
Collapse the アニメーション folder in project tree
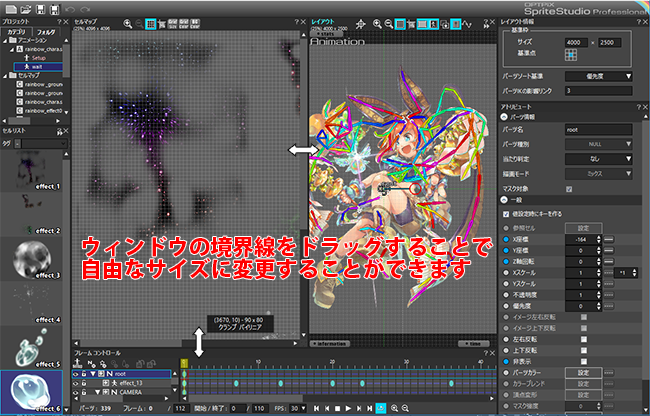click(x=5, y=40)
